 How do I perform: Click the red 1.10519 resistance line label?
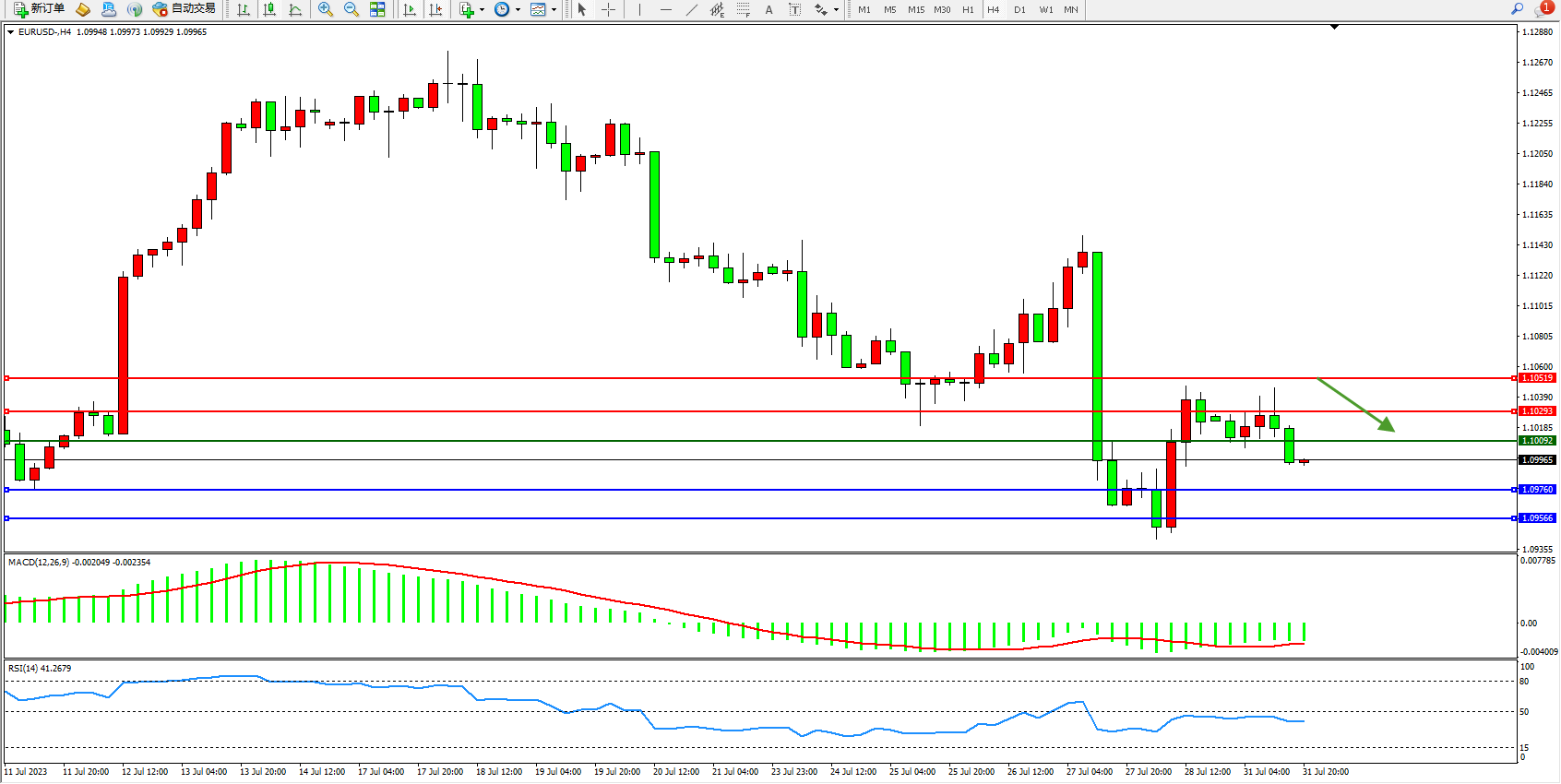pyautogui.click(x=1537, y=378)
